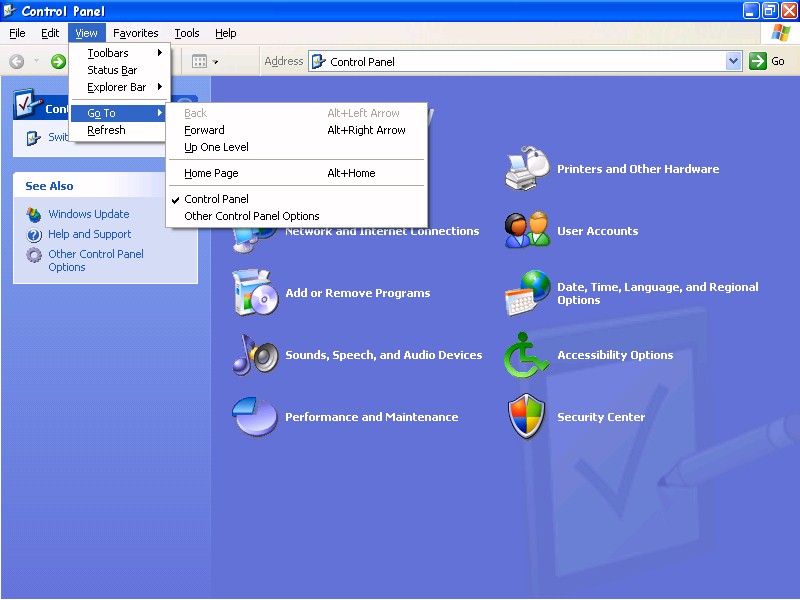Click the Date, Time, Language, Regional Options icon

pyautogui.click(x=527, y=293)
